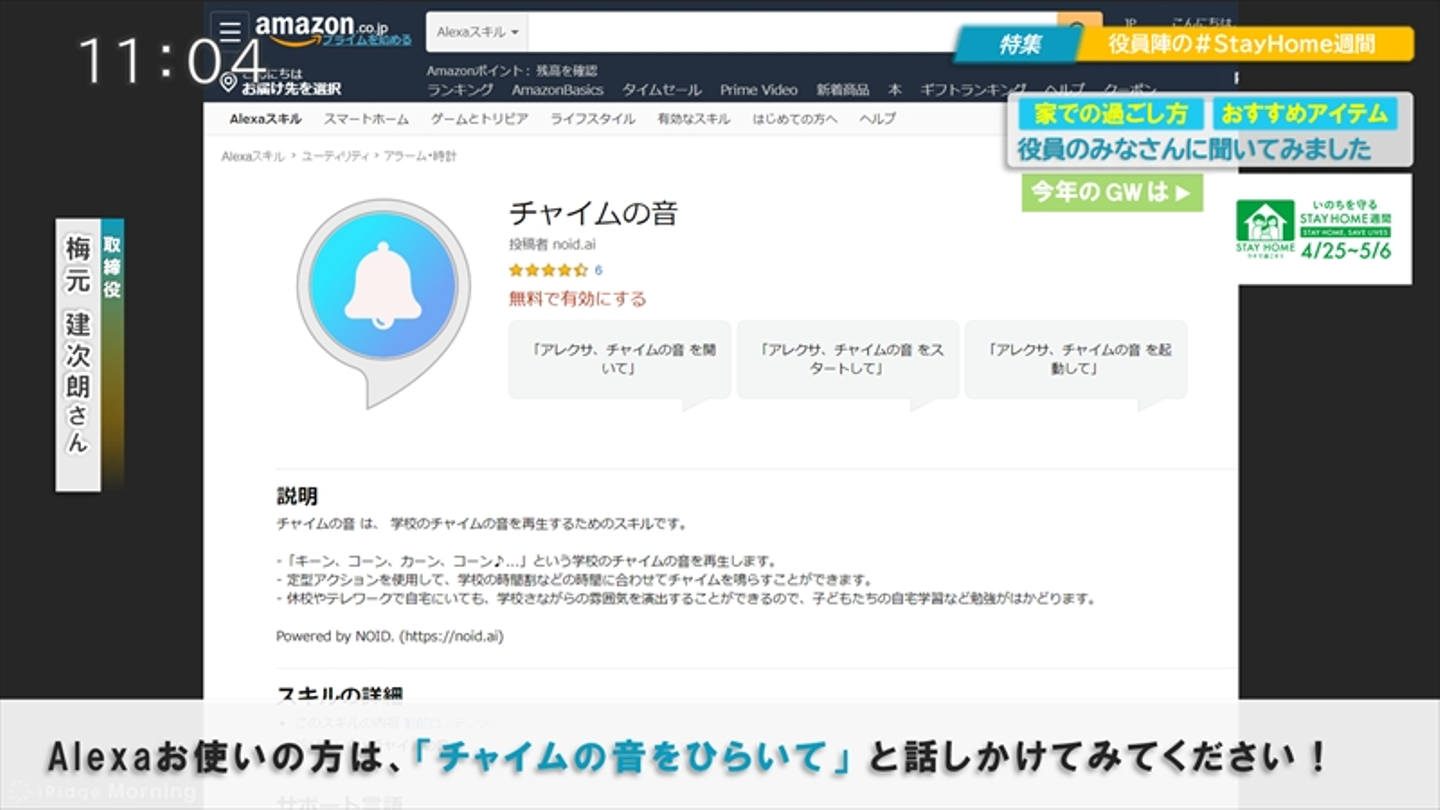
Task: Open ランキング in the navigation bar
Action: (x=460, y=90)
